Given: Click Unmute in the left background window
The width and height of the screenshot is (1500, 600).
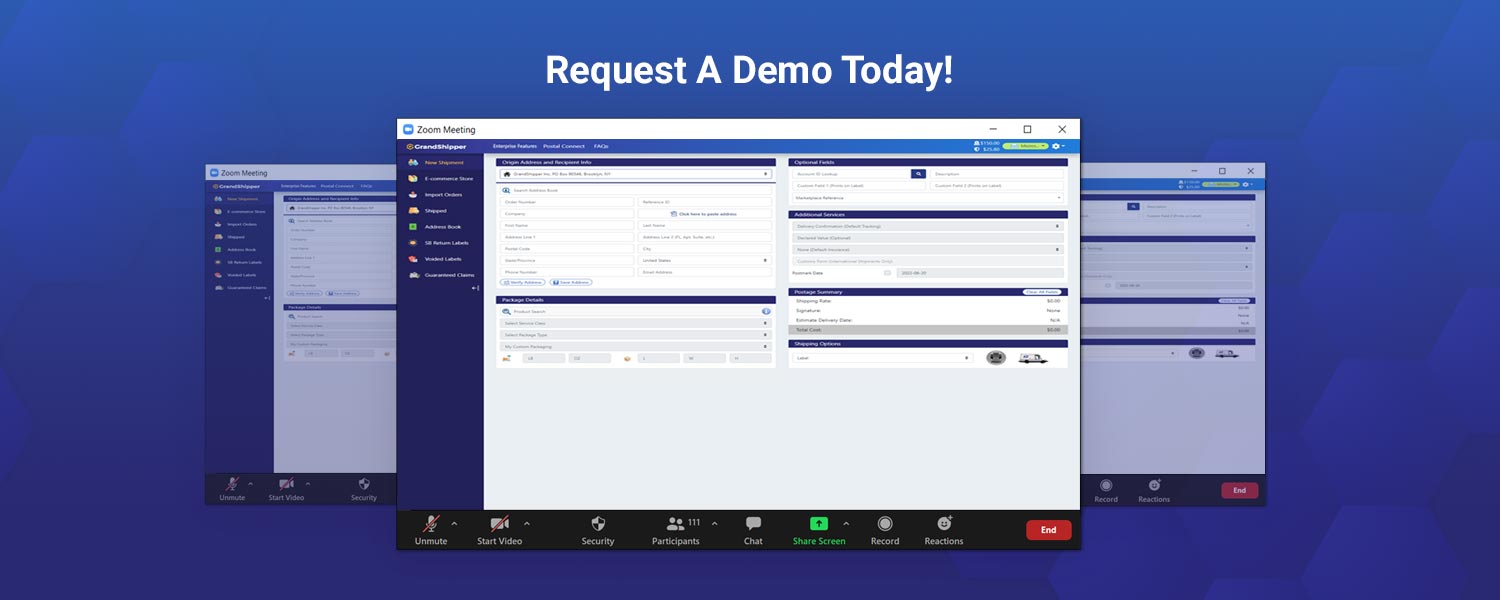Looking at the screenshot, I should pyautogui.click(x=232, y=488).
